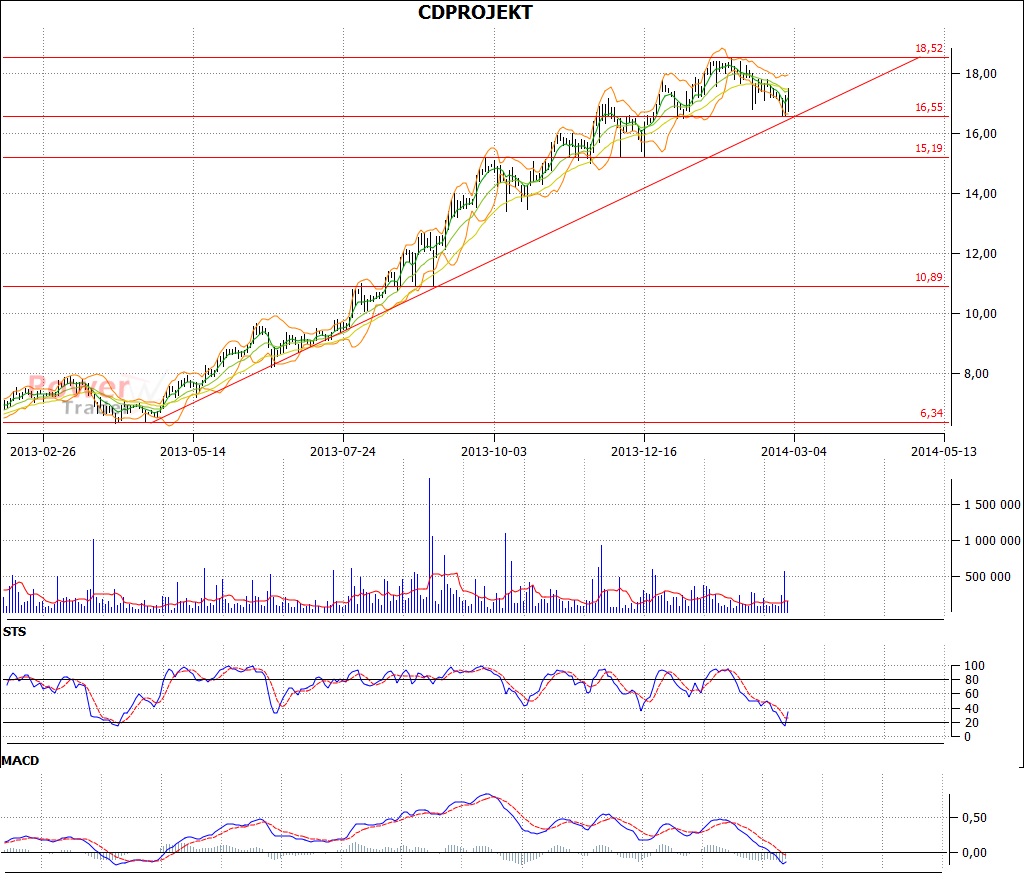The height and width of the screenshot is (888, 1024).
Task: Click the 10,89 red level label
Action: click(x=929, y=278)
